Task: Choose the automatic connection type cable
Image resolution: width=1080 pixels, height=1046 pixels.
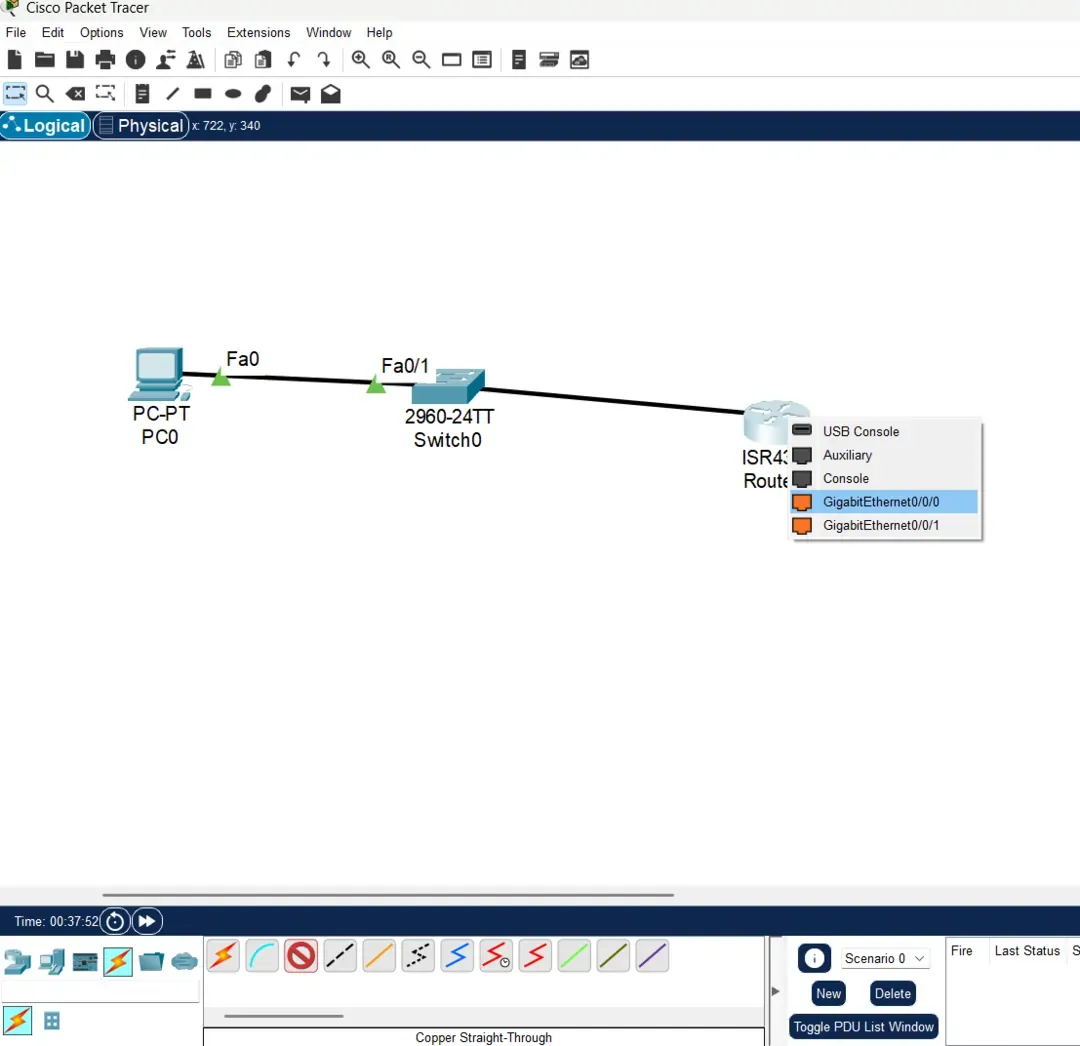Action: click(223, 956)
